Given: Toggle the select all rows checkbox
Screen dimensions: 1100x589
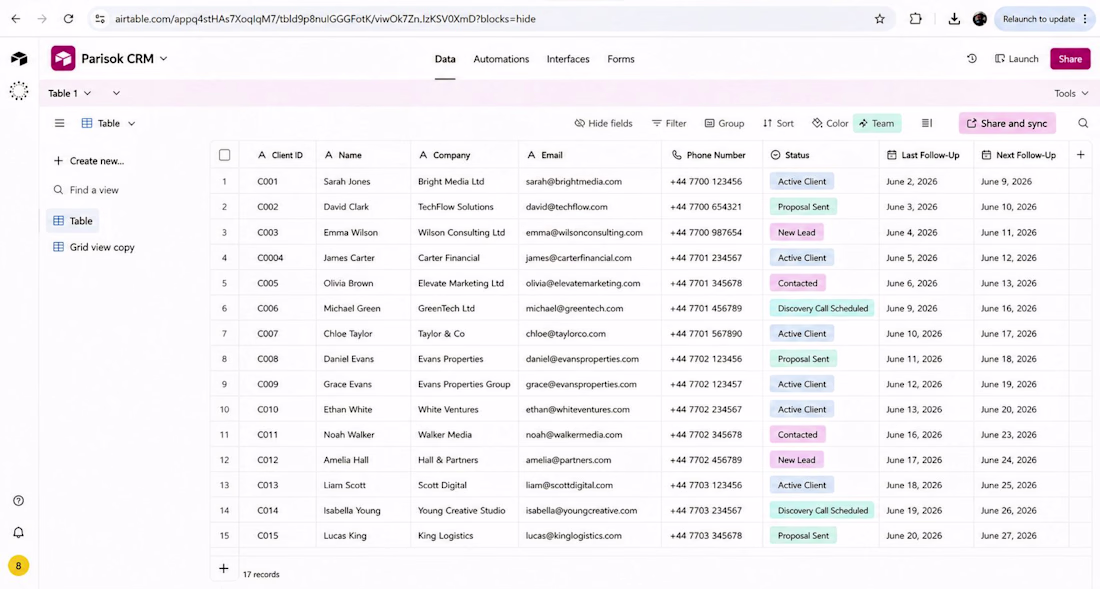Looking at the screenshot, I should 224,155.
